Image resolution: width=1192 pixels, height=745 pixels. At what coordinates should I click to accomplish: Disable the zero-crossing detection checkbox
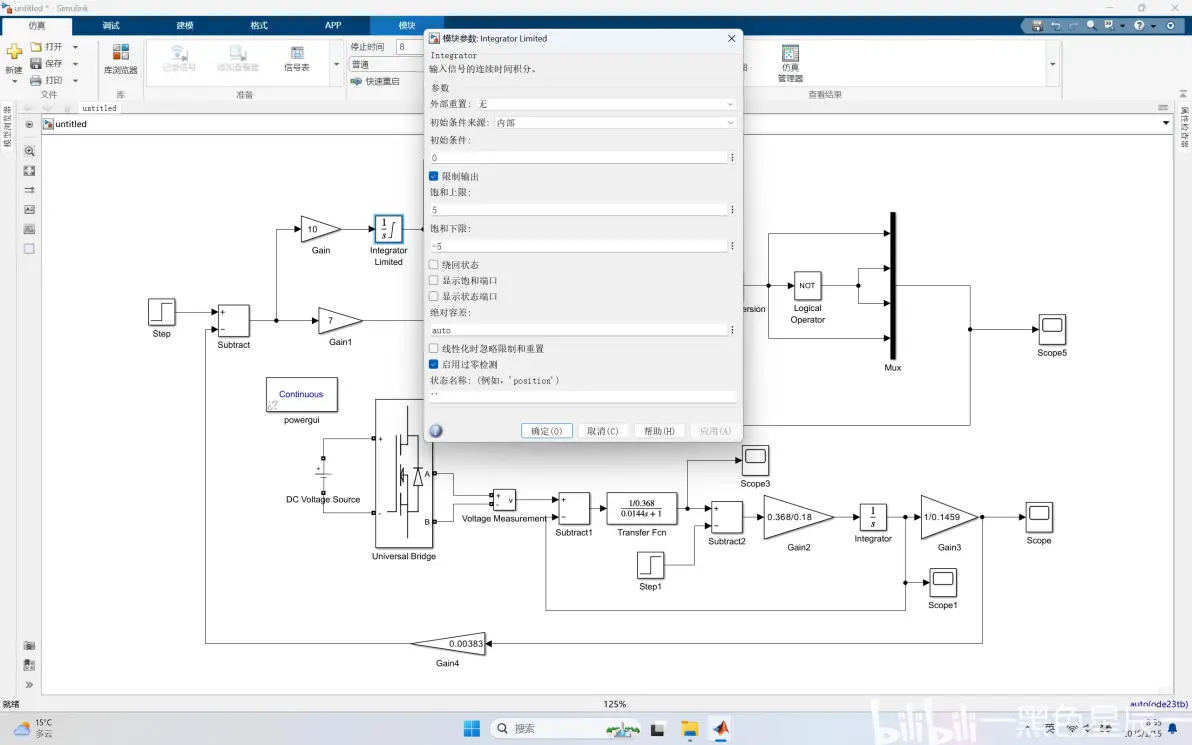433,364
